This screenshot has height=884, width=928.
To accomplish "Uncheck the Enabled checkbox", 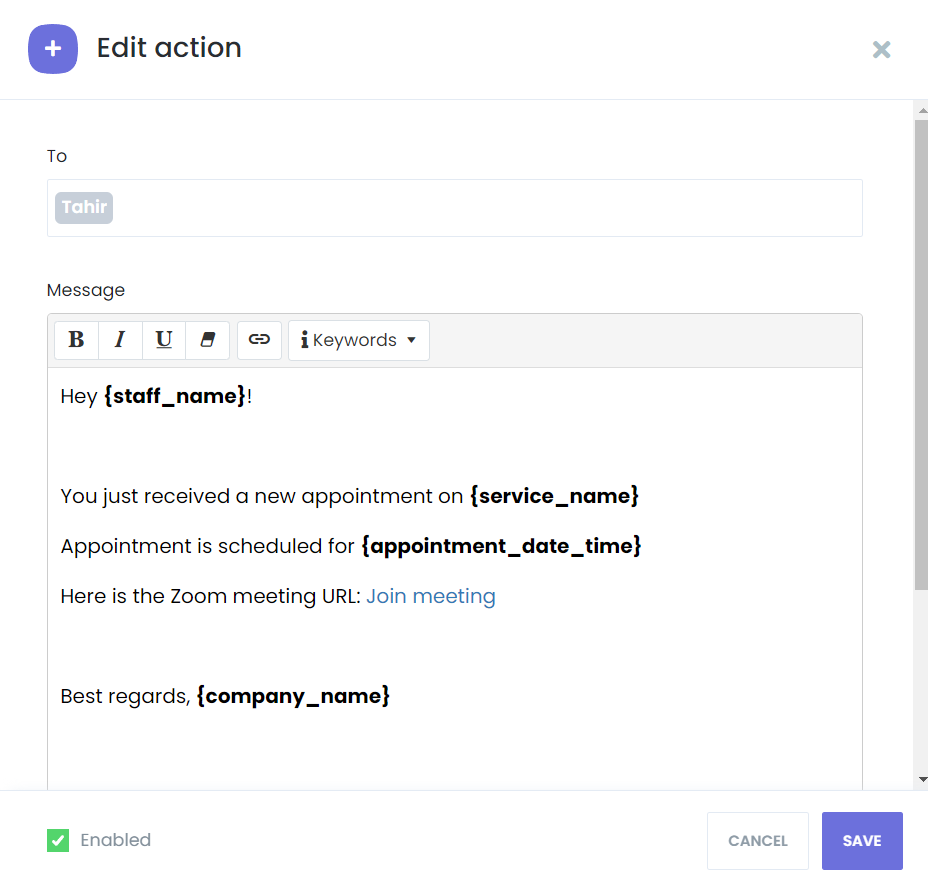I will click(58, 840).
